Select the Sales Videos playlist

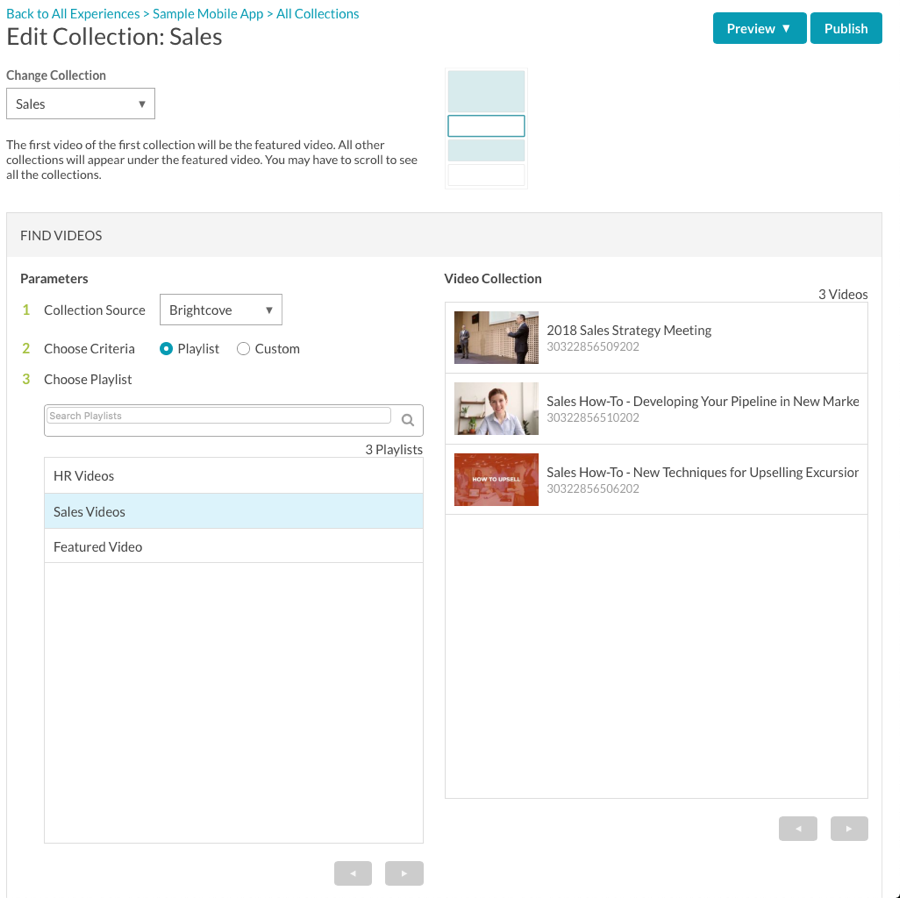(234, 511)
